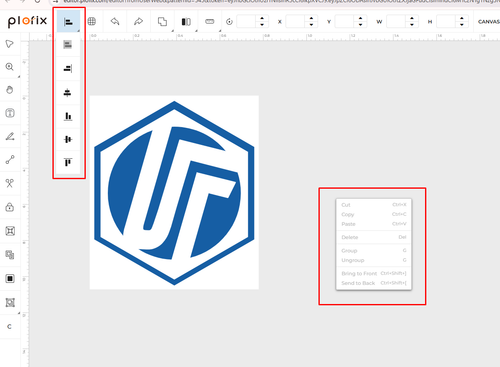Click the X position input field
Image resolution: width=500 pixels, height=367 pixels.
point(296,22)
